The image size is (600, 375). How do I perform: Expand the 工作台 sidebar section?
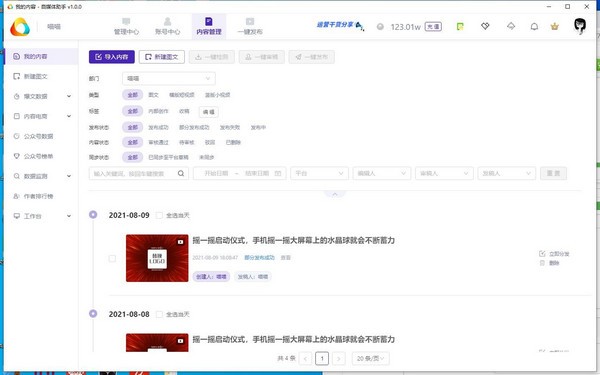[42, 216]
